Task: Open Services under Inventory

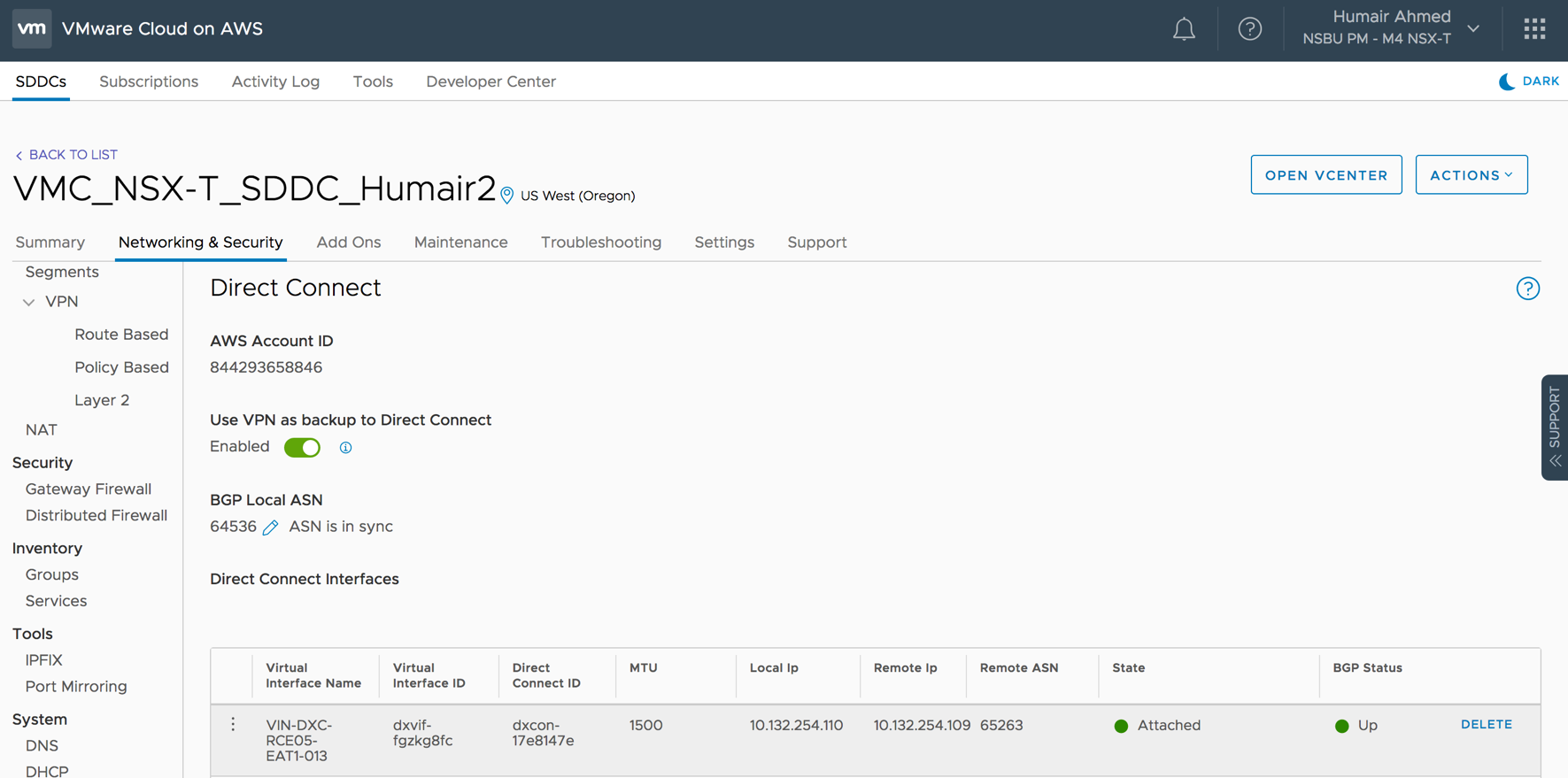Action: pyautogui.click(x=56, y=602)
